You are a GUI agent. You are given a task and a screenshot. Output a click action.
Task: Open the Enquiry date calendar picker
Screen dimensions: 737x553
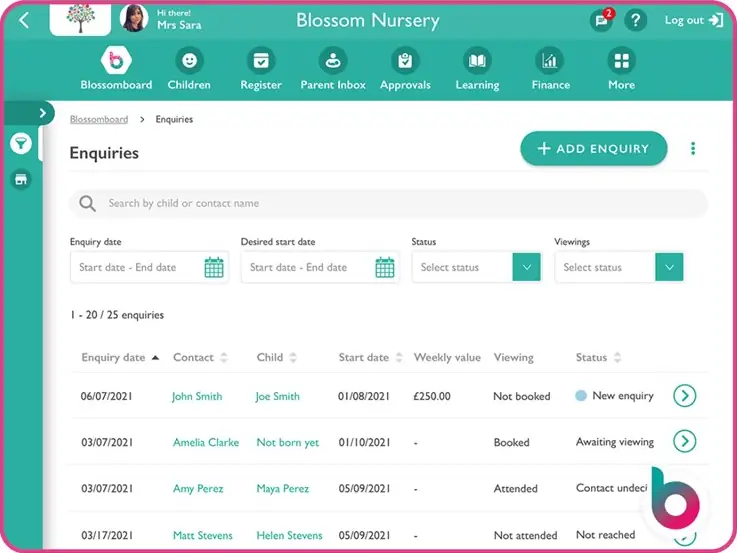point(214,267)
